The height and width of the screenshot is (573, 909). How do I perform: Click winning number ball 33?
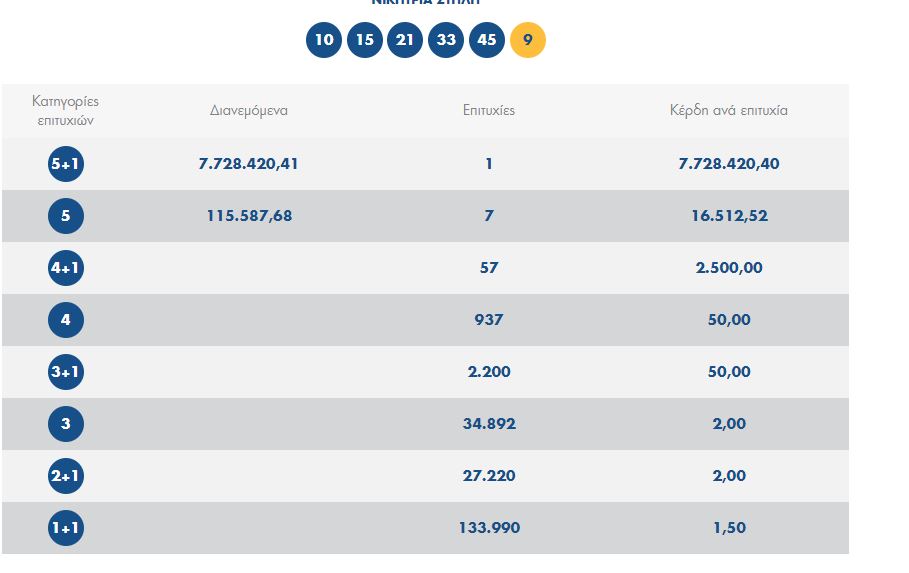446,40
